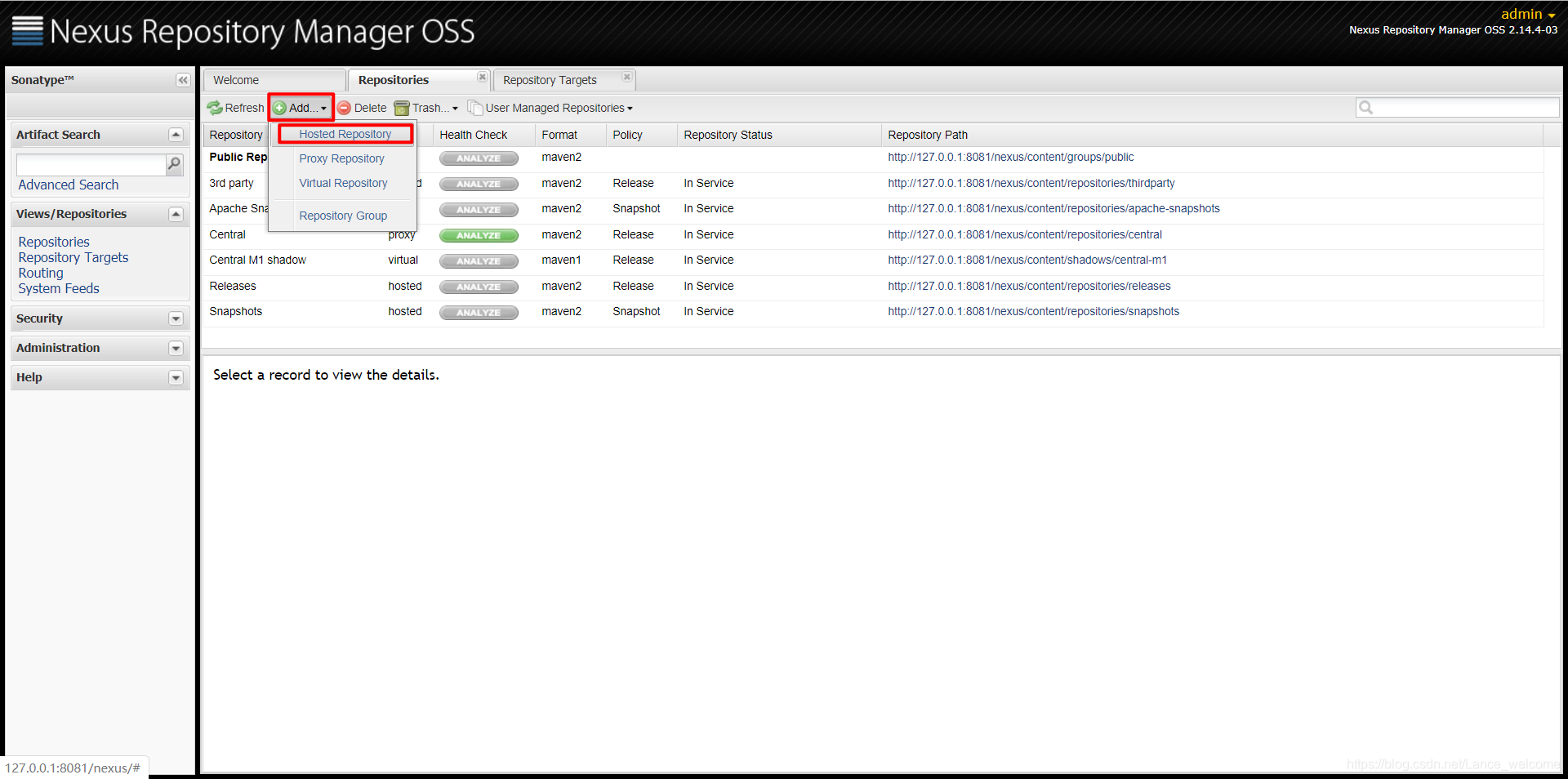Sort by the Format column header
Viewport: 1568px width, 779px height.
(570, 135)
